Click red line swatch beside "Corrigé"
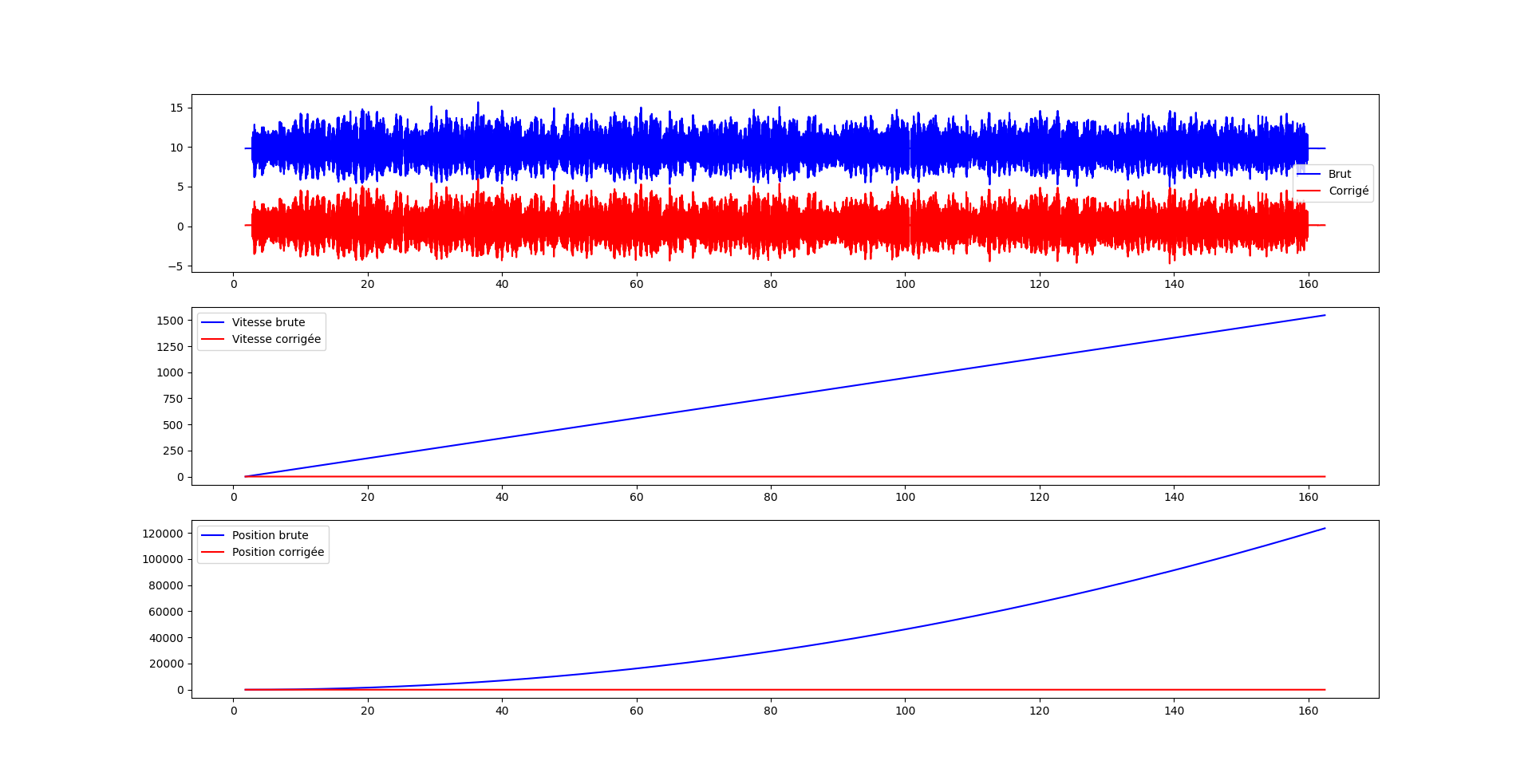 (1309, 191)
